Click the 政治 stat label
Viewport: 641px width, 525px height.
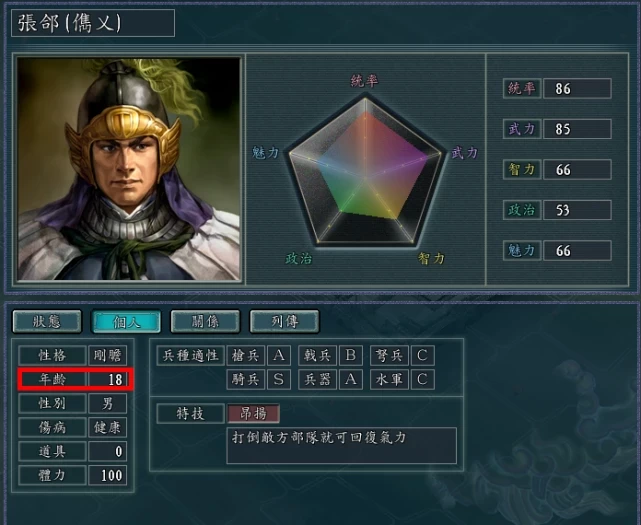pyautogui.click(x=522, y=210)
